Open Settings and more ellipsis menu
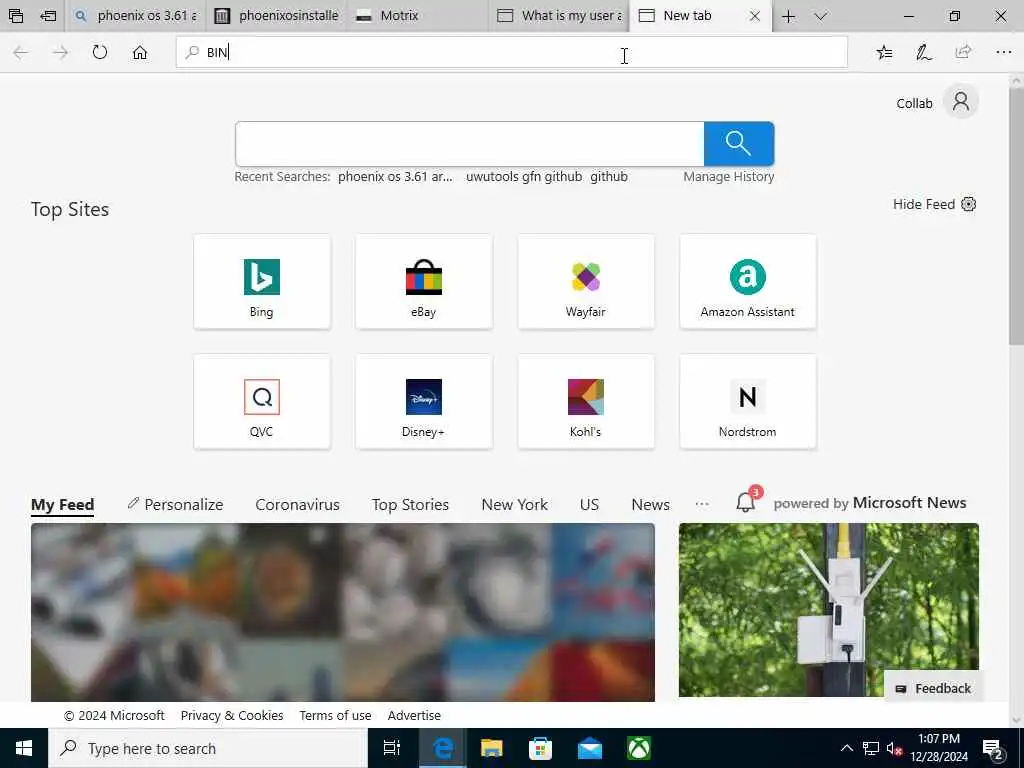The width and height of the screenshot is (1024, 768). 1004,52
